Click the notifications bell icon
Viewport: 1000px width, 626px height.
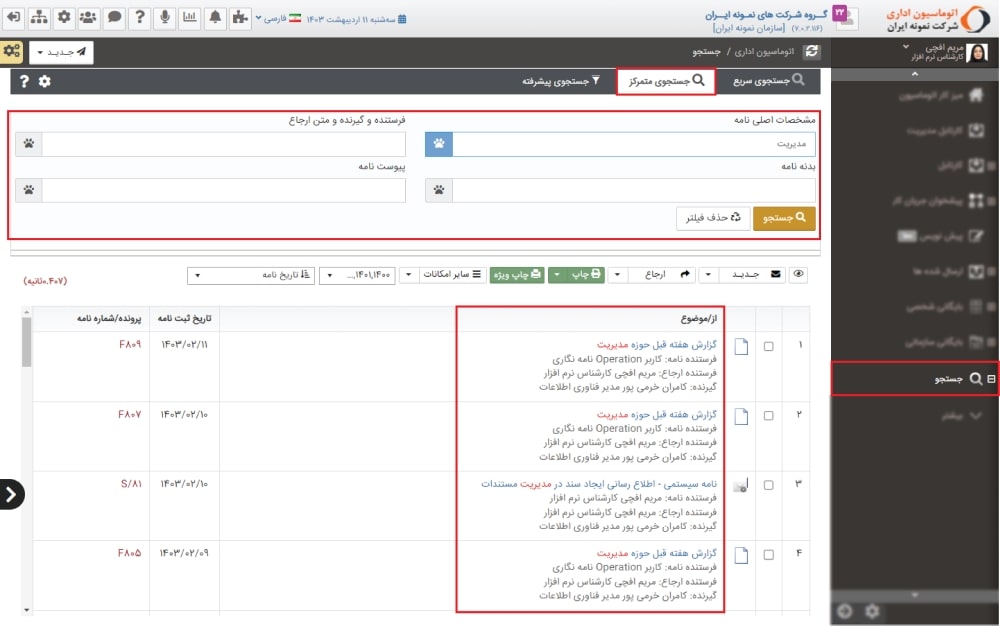[x=215, y=15]
